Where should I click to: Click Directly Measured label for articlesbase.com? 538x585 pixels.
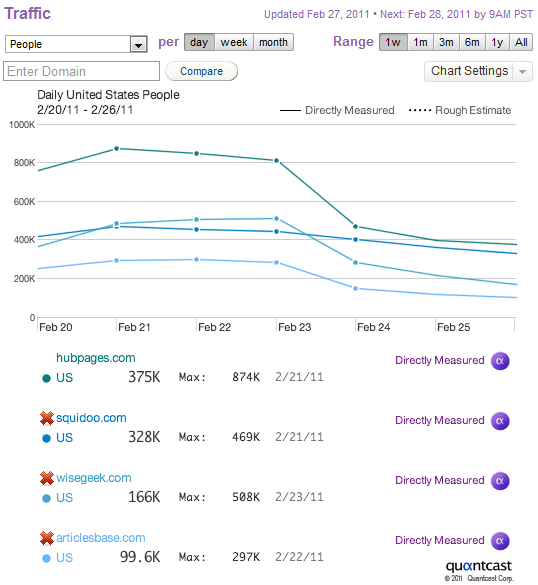click(440, 541)
